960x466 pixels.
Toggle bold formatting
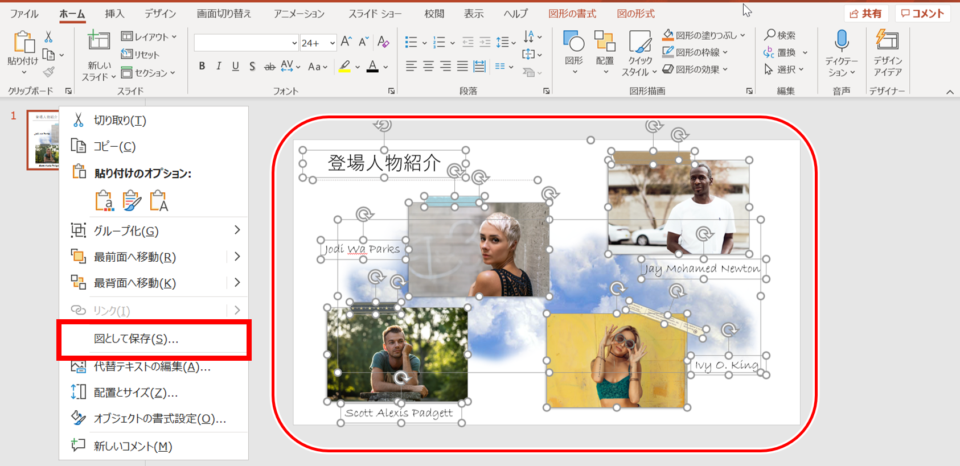click(201, 67)
